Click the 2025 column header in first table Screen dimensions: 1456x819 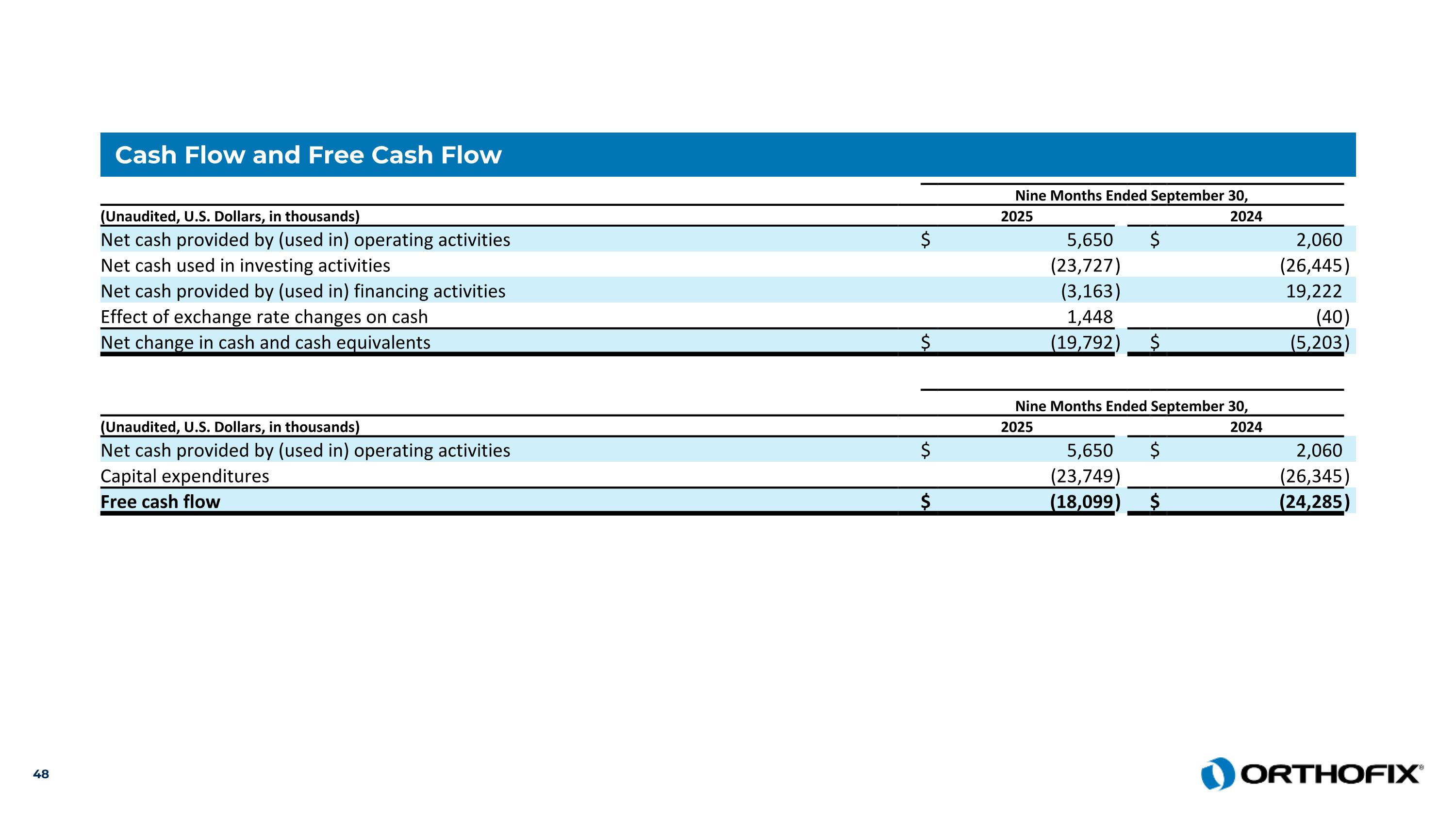coord(1016,217)
